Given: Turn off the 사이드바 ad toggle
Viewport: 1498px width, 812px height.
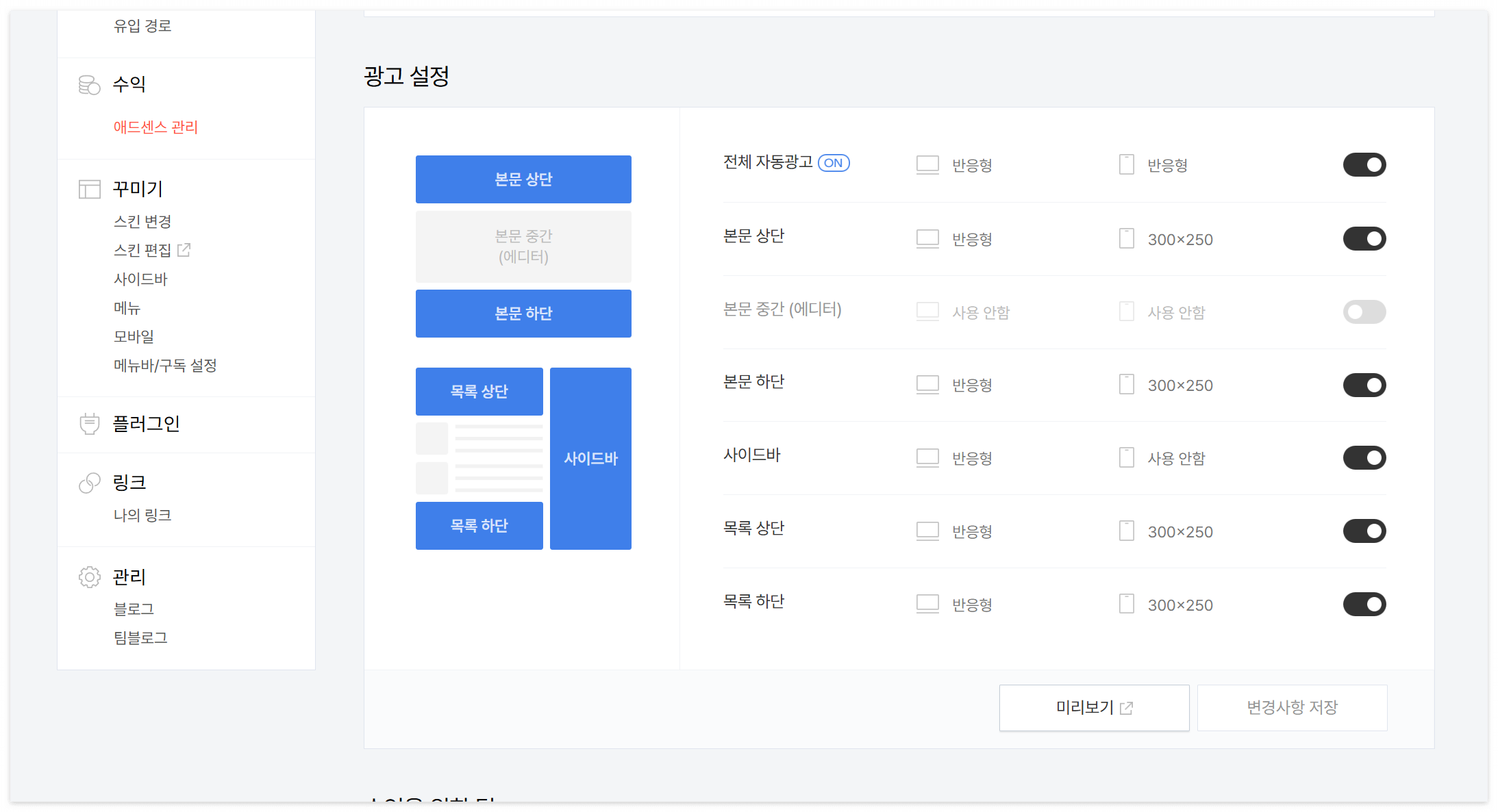Looking at the screenshot, I should [x=1364, y=458].
